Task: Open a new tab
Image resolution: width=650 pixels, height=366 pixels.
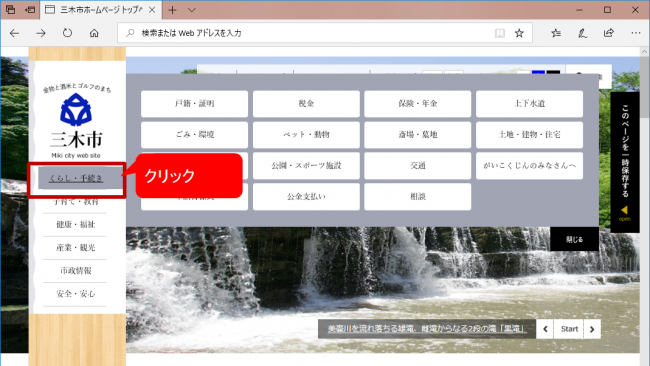Action: point(172,10)
